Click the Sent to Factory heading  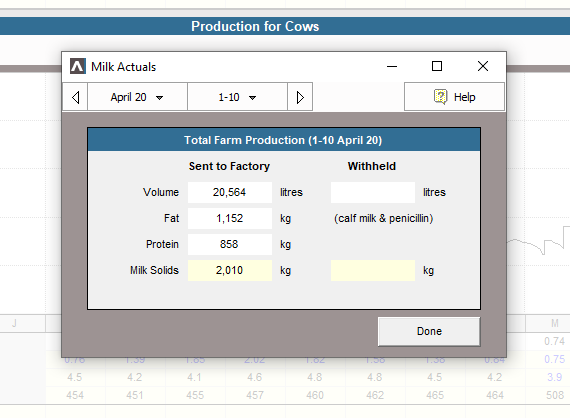pos(229,166)
